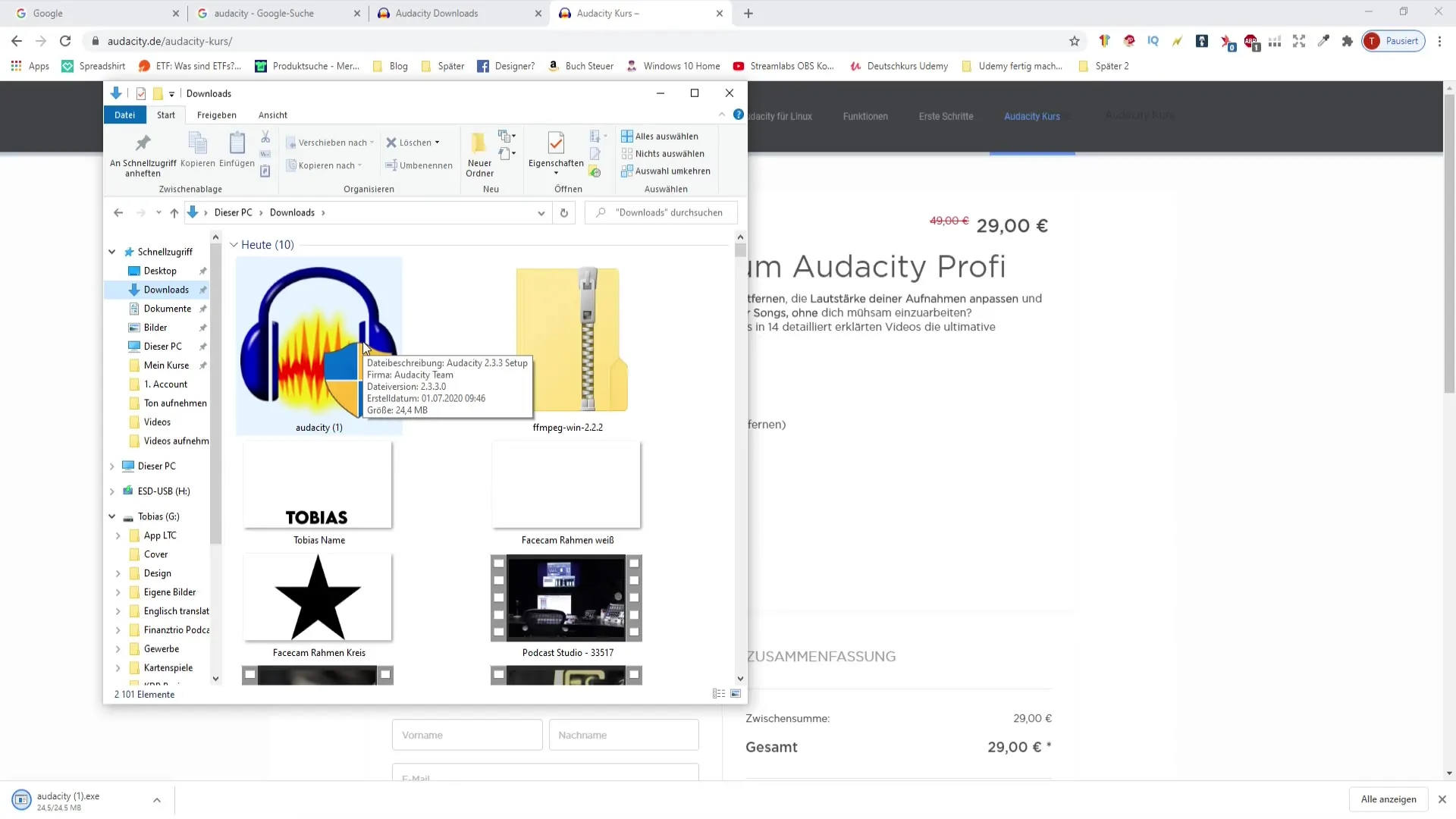The height and width of the screenshot is (819, 1456).
Task: Expand Dieser PC tree node
Action: coord(112,466)
